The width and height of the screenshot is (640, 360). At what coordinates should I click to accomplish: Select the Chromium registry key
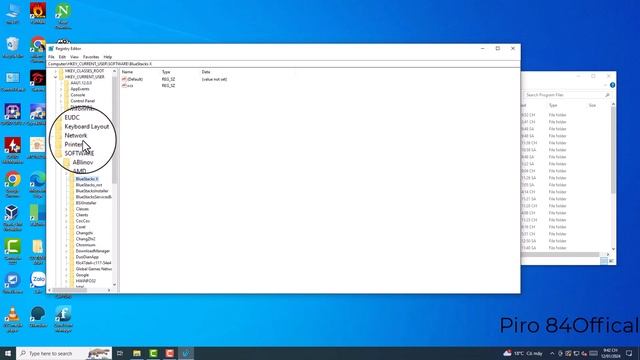pos(86,245)
